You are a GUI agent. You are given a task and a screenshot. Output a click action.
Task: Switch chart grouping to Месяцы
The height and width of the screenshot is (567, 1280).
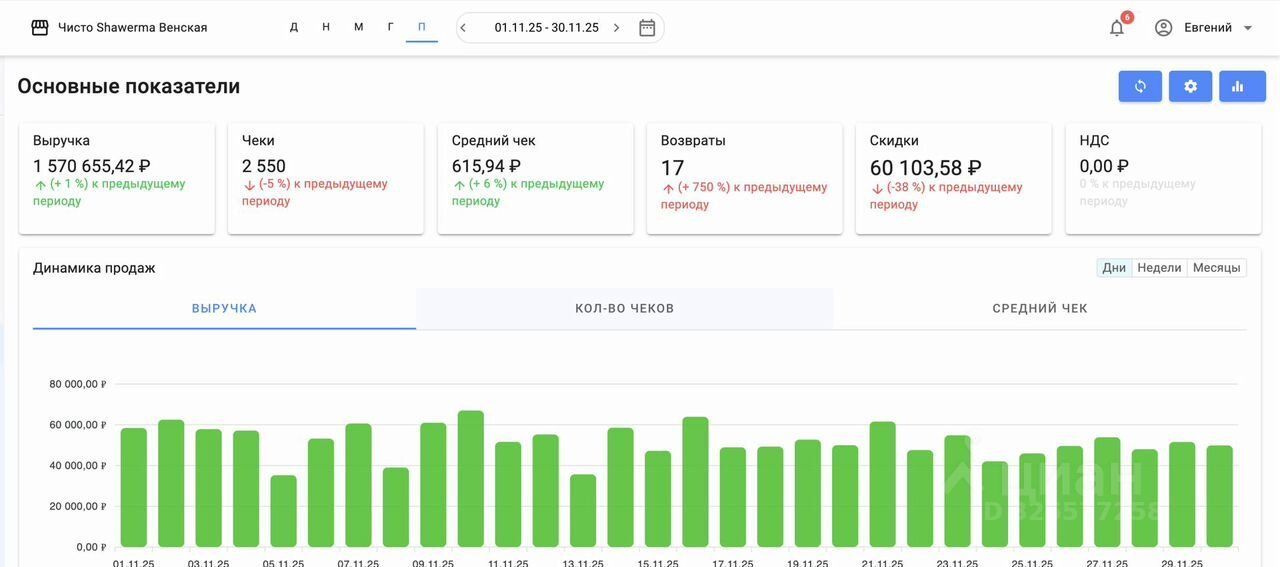[x=1216, y=268]
